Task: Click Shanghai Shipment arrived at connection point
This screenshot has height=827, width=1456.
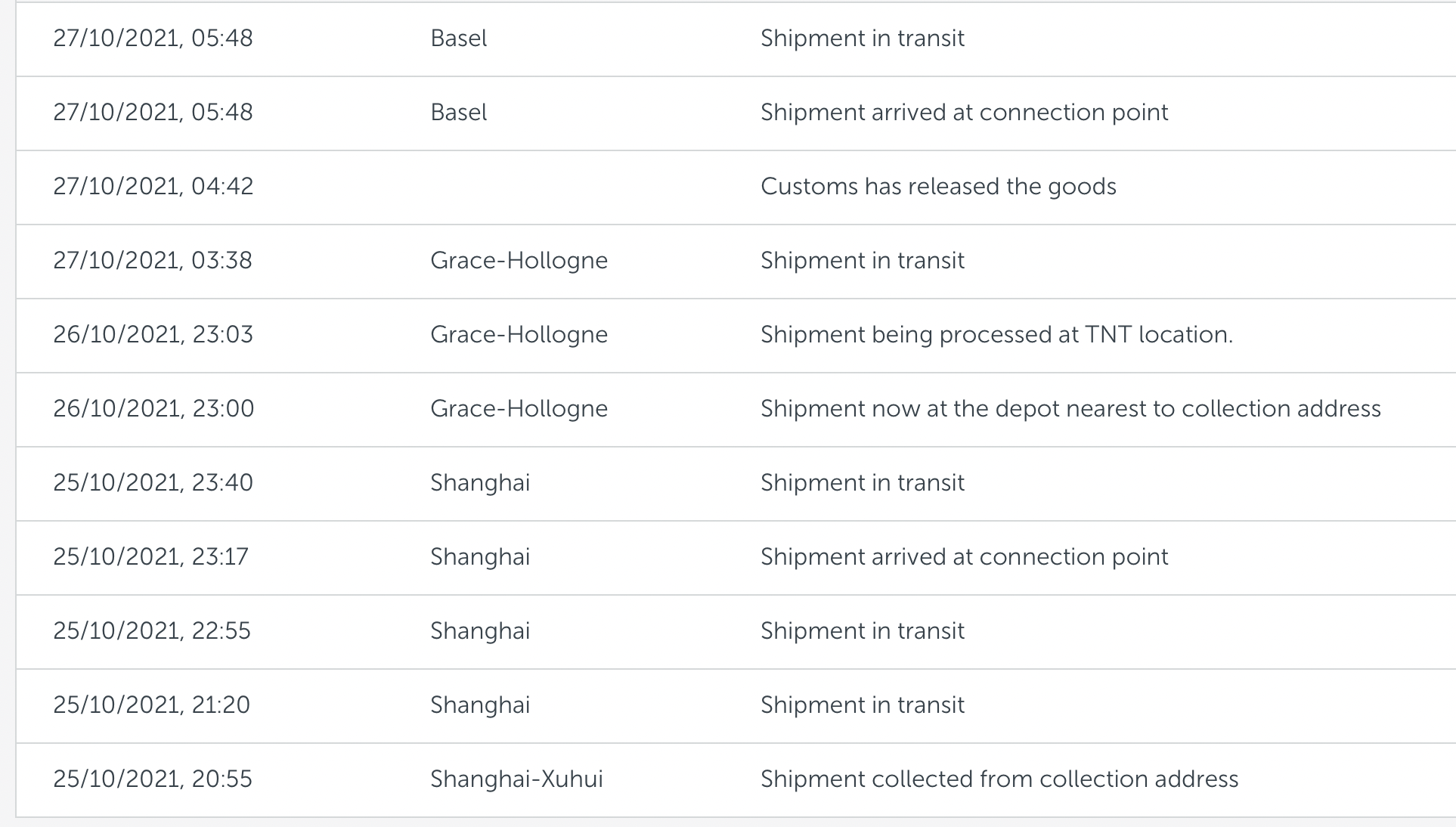Action: coord(964,556)
